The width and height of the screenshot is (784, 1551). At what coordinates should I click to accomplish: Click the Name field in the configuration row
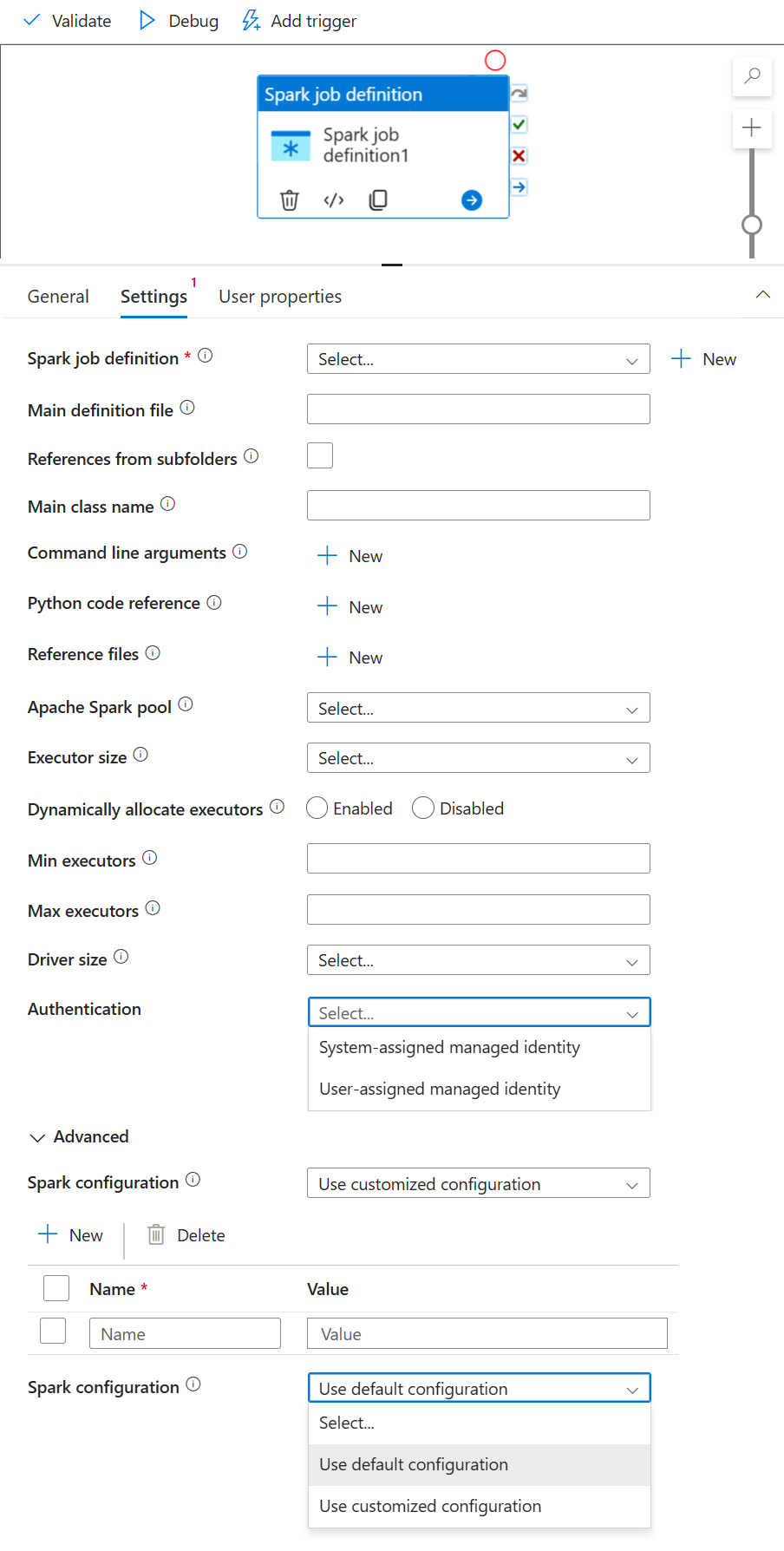click(x=185, y=1332)
